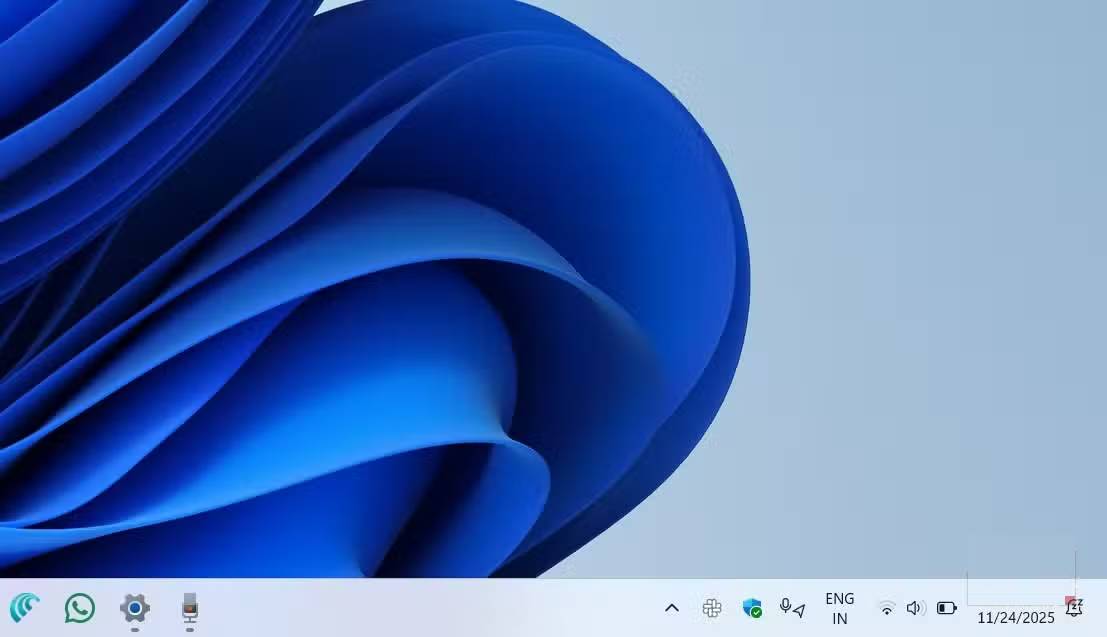The height and width of the screenshot is (637, 1107).
Task: Open Quick Settings from the status cluster
Action: click(915, 607)
